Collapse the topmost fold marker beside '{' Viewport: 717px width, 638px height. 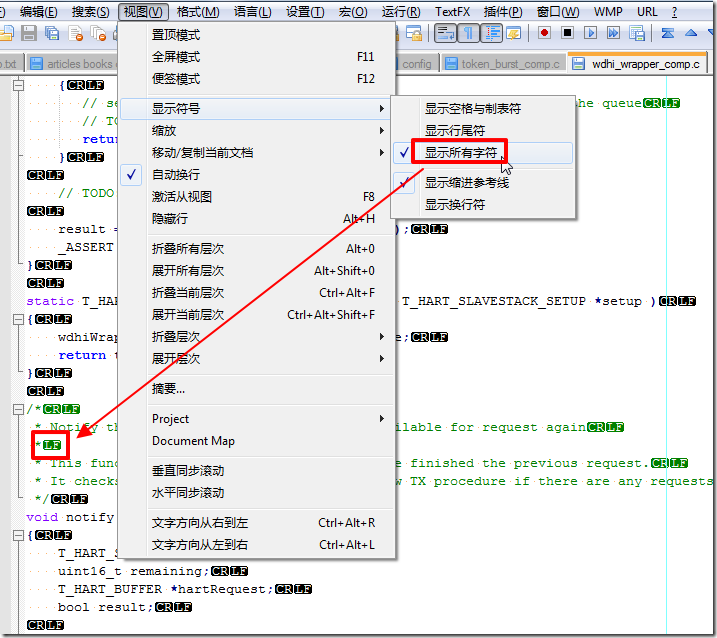[18, 86]
